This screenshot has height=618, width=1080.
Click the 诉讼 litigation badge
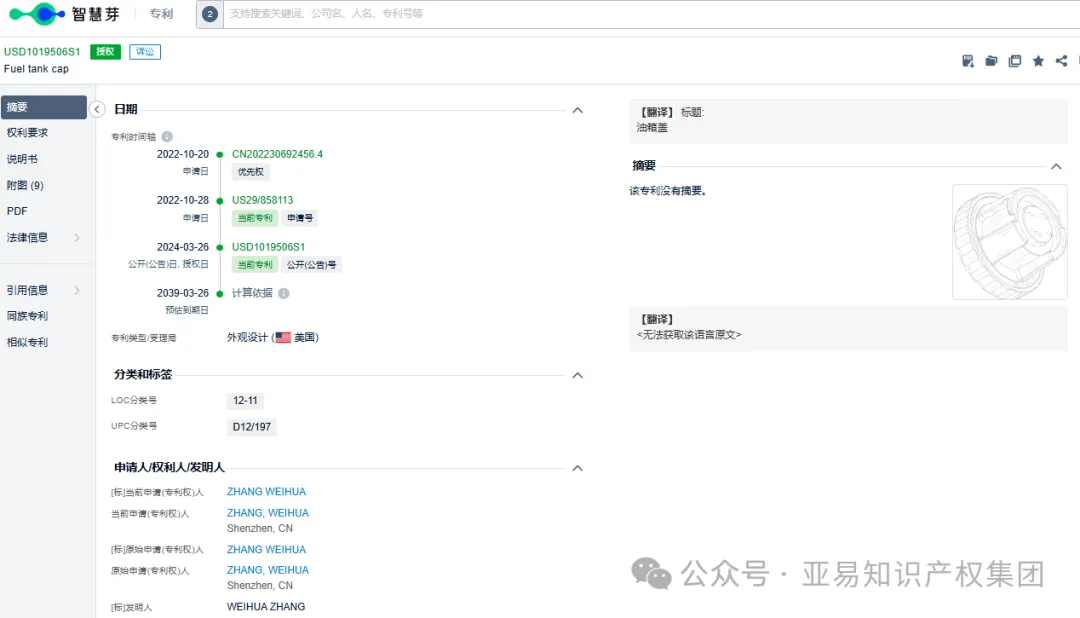145,52
